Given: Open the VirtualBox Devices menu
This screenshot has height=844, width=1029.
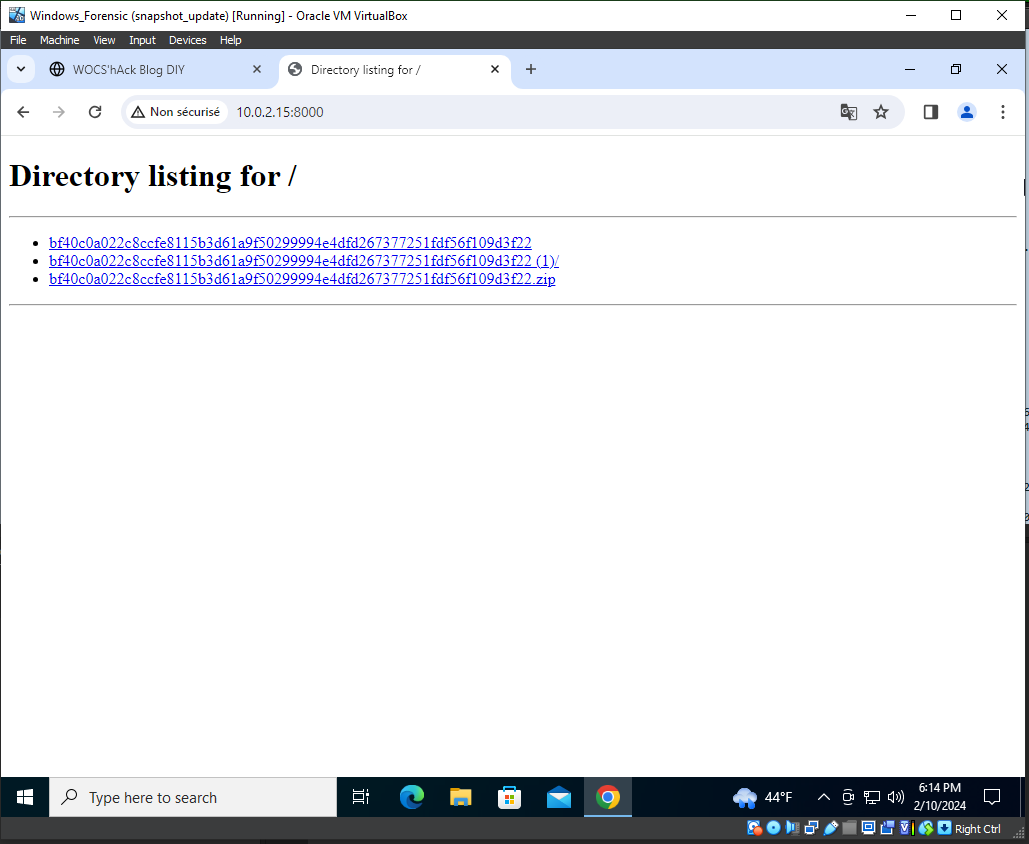Looking at the screenshot, I should tap(187, 40).
